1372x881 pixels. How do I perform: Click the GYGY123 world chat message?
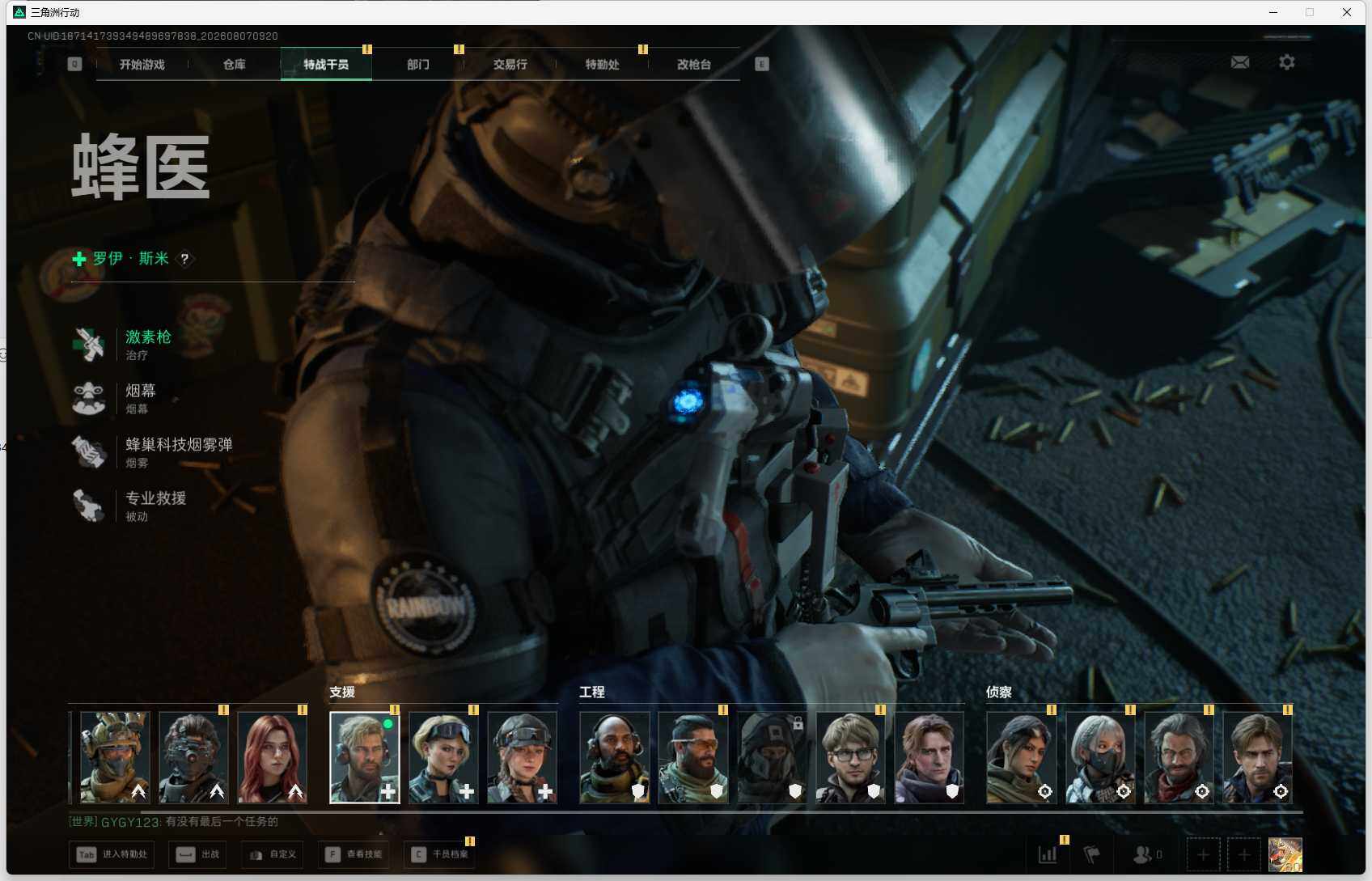[174, 822]
